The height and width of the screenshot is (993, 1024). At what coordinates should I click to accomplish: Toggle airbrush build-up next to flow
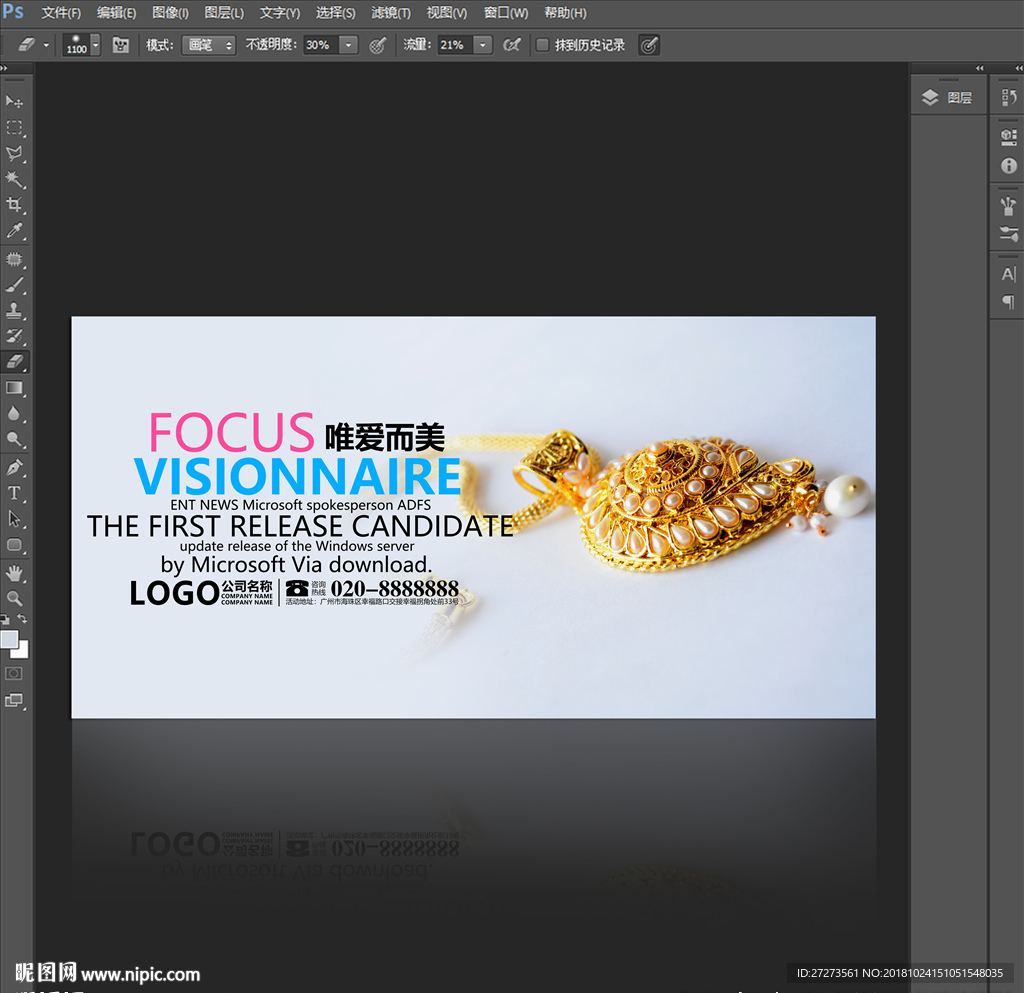[x=512, y=45]
